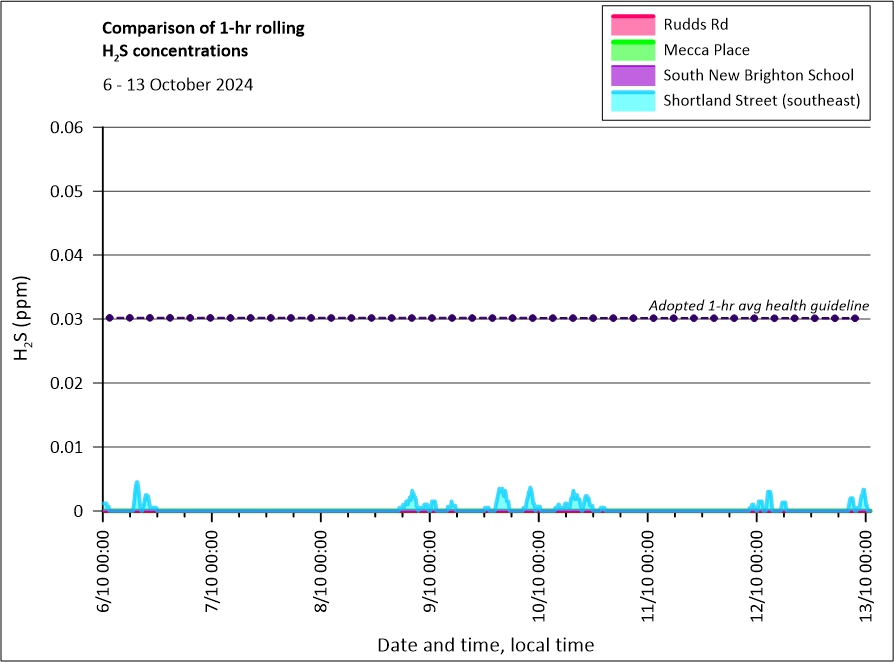Click the green Mecca Place legend swatch
The width and height of the screenshot is (894, 662).
click(x=630, y=50)
